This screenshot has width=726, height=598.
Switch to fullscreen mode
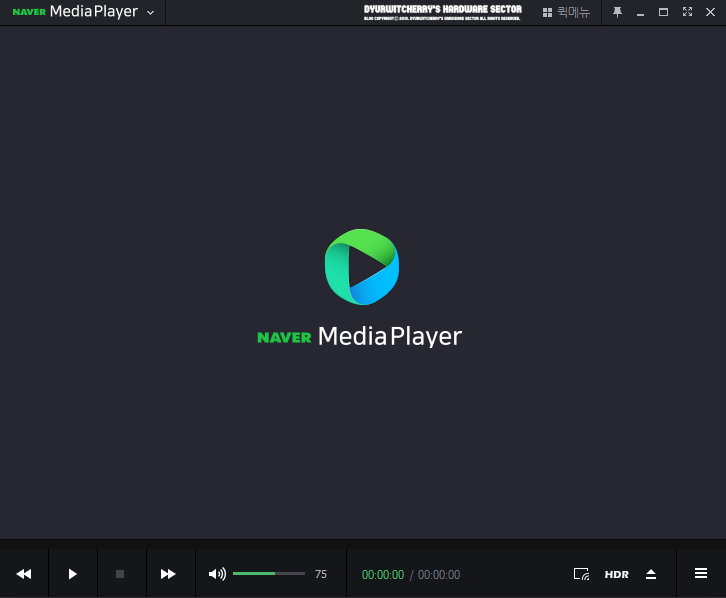[x=688, y=12]
